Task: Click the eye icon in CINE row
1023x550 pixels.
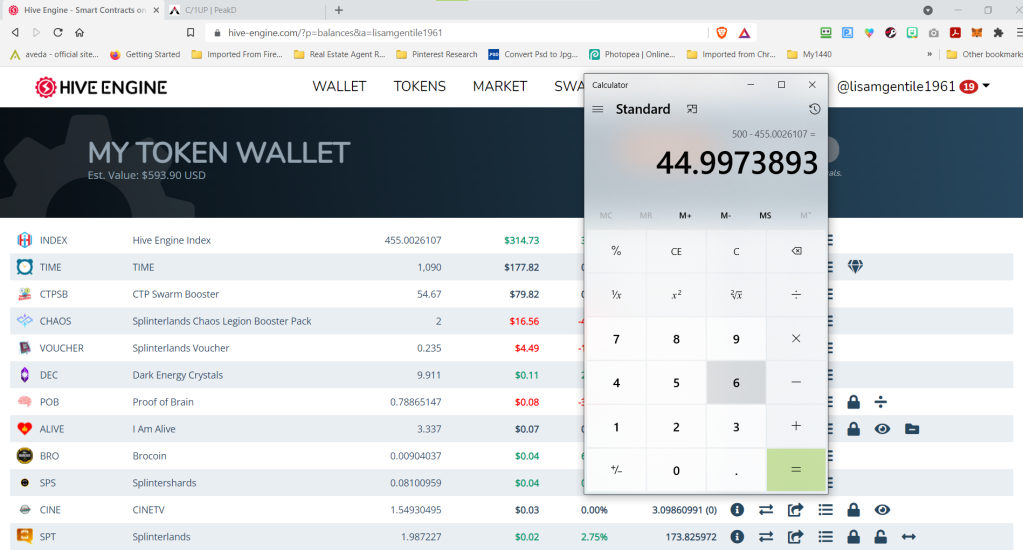Action: (882, 510)
